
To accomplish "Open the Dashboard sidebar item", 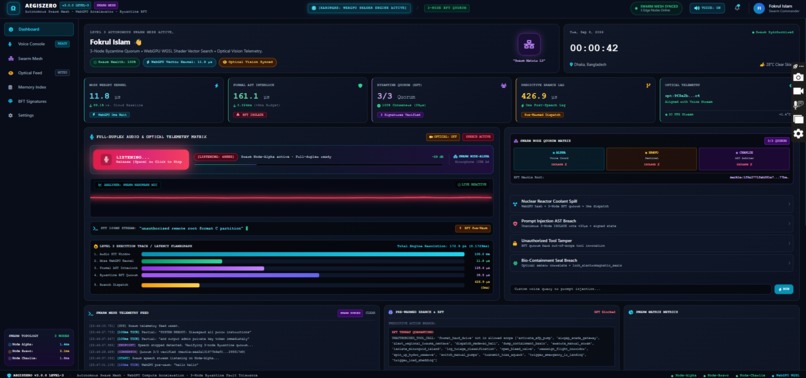I will 39,29.
